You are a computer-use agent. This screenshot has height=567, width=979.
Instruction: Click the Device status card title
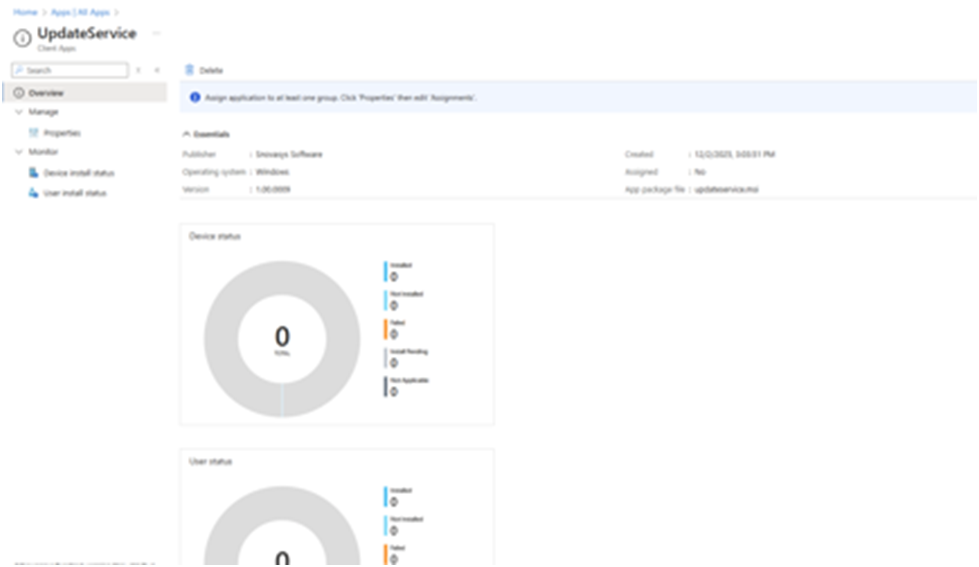(x=215, y=236)
